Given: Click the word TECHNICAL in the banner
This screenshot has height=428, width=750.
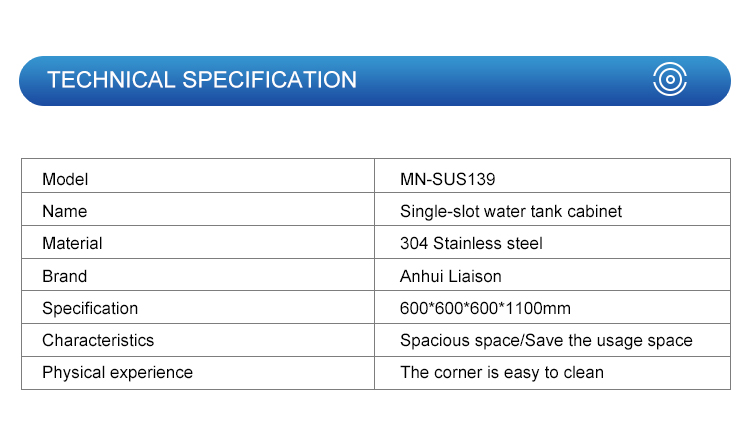Looking at the screenshot, I should pyautogui.click(x=111, y=80).
